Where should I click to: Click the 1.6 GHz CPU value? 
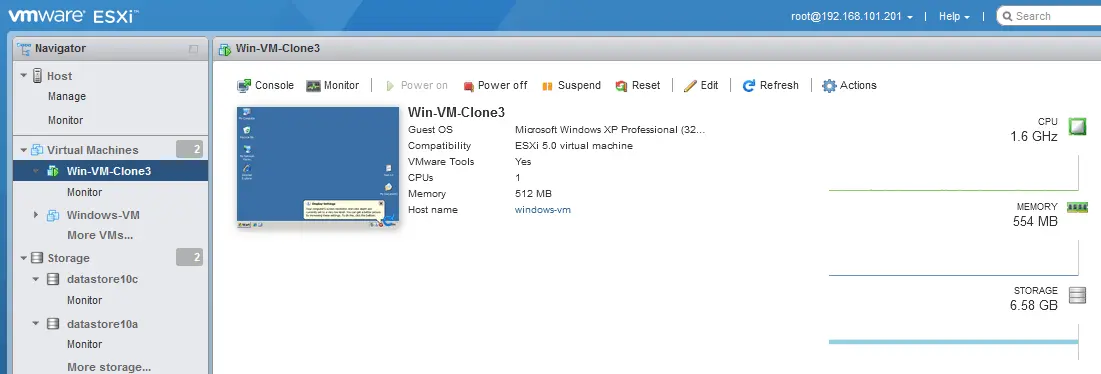(1034, 137)
